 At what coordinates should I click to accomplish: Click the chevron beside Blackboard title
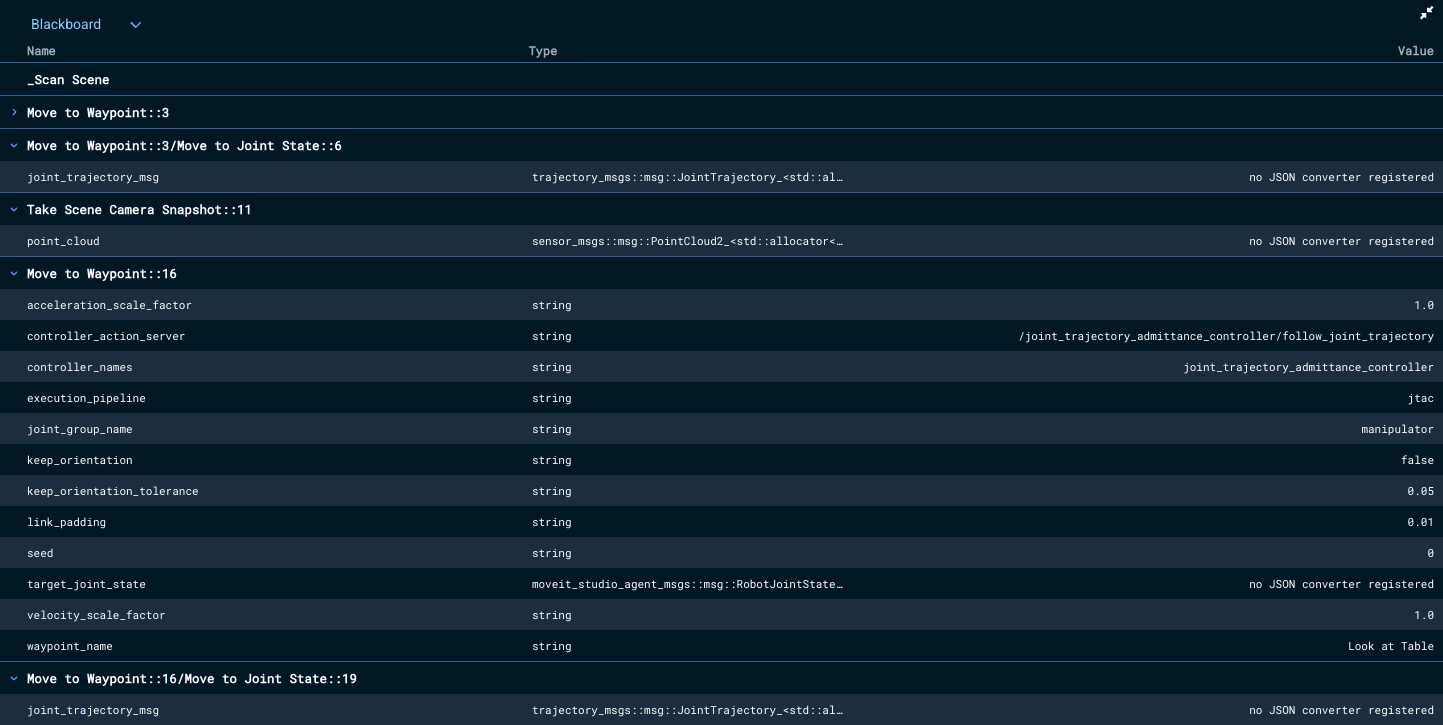click(135, 24)
